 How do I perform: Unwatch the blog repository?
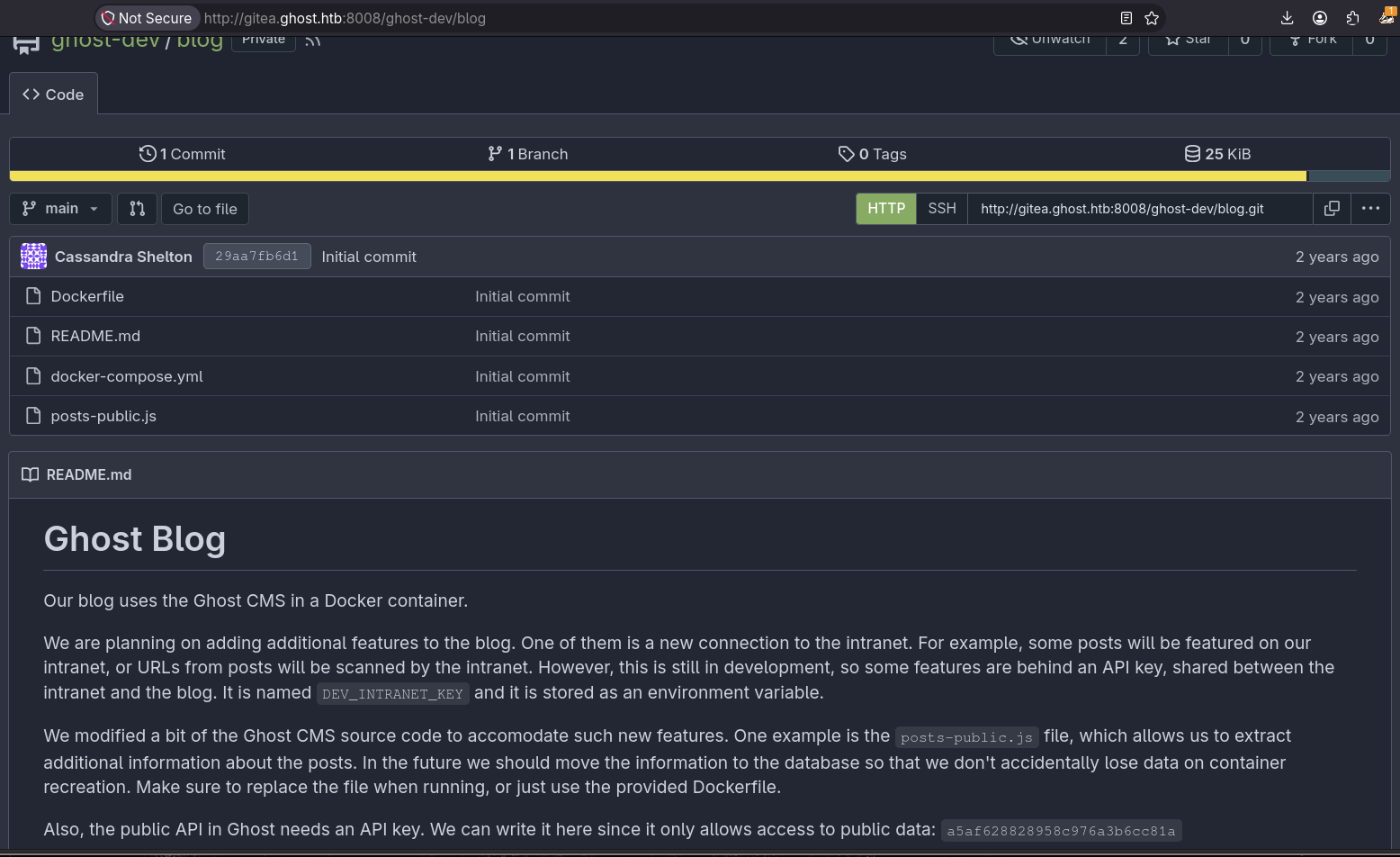coord(1050,40)
